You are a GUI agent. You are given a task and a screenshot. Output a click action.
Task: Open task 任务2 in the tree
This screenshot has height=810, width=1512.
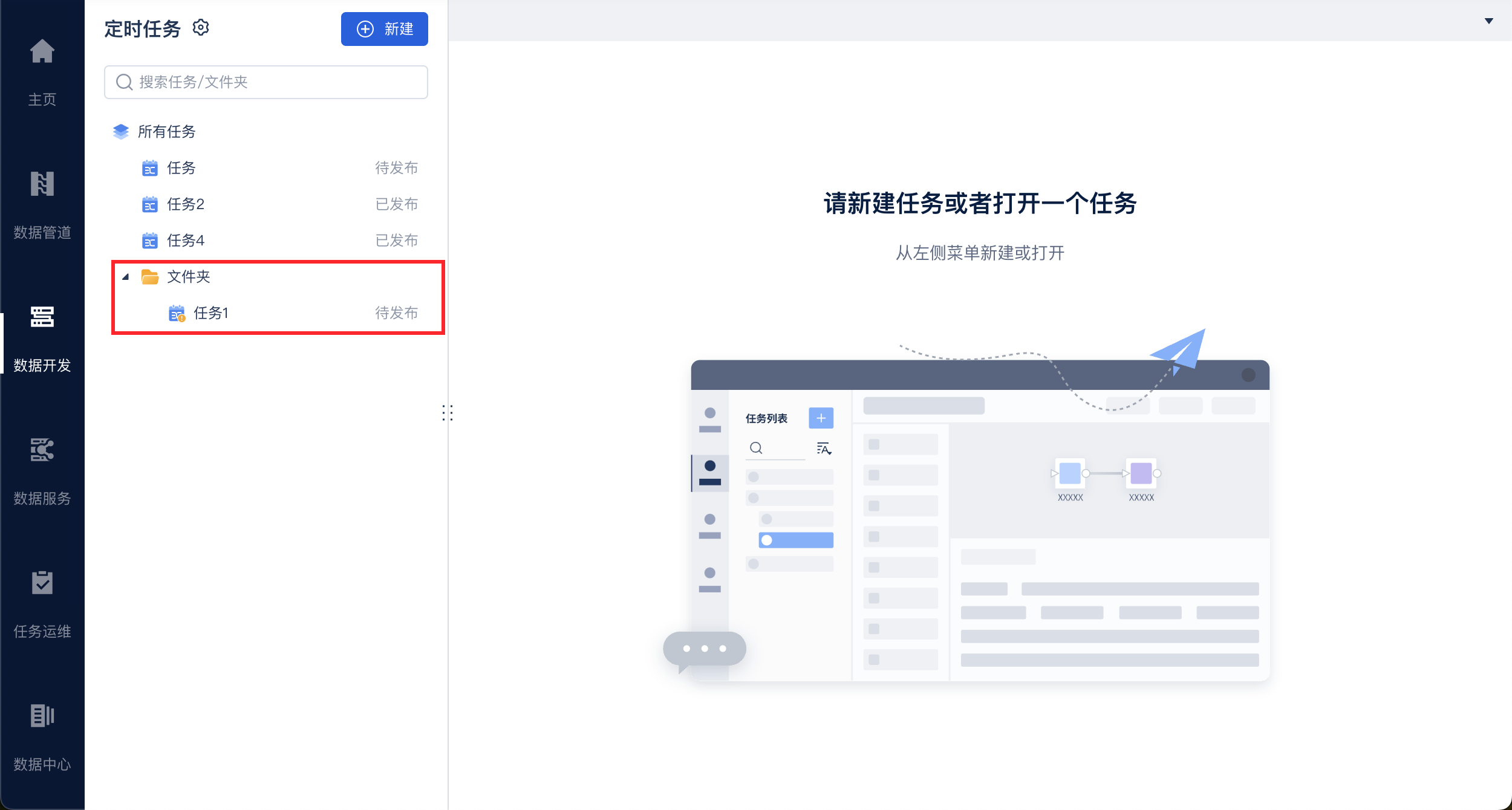click(x=186, y=204)
